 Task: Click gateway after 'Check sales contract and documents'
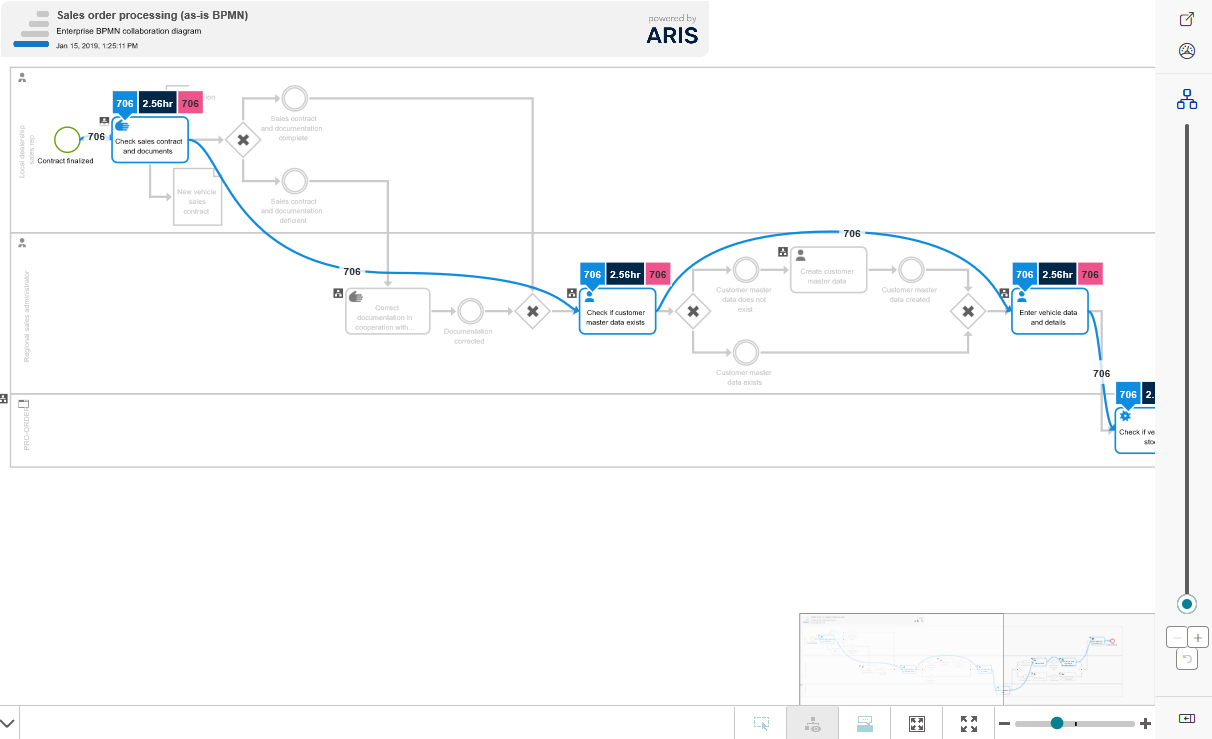243,139
